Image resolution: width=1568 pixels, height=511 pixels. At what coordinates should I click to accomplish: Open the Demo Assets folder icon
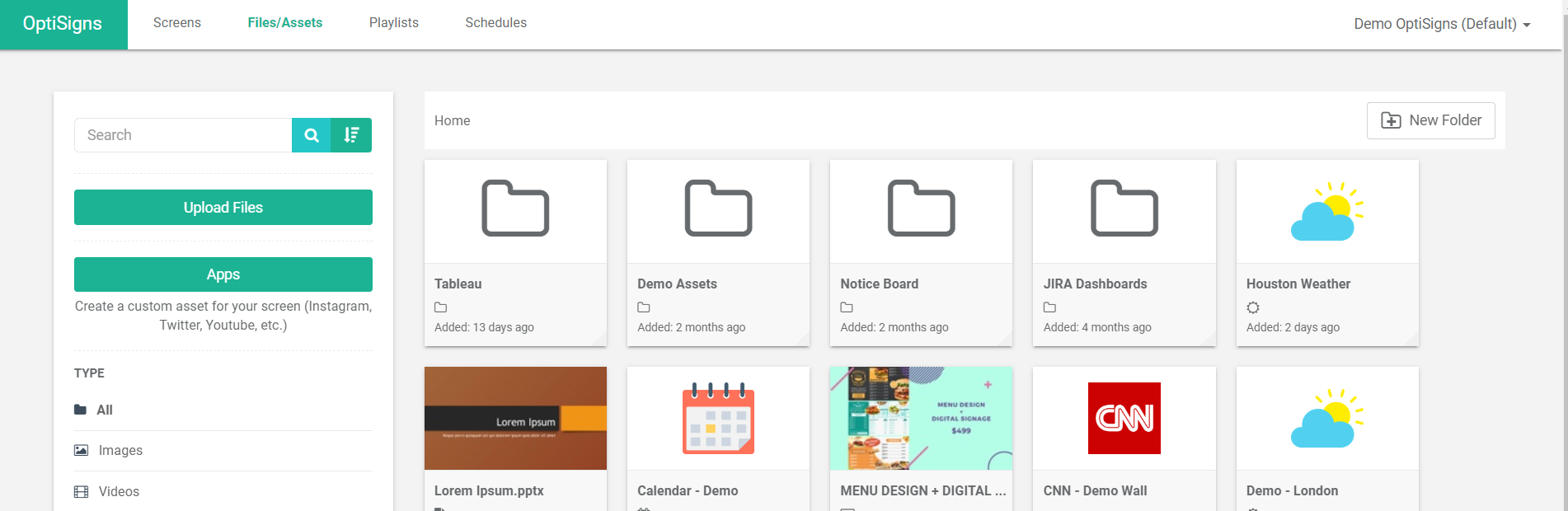click(x=718, y=209)
